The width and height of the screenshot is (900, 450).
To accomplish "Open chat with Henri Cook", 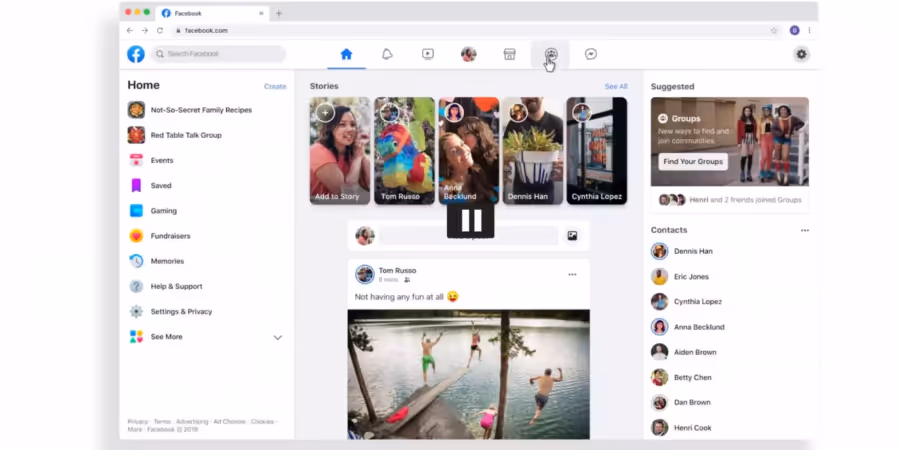I will [x=681, y=428].
